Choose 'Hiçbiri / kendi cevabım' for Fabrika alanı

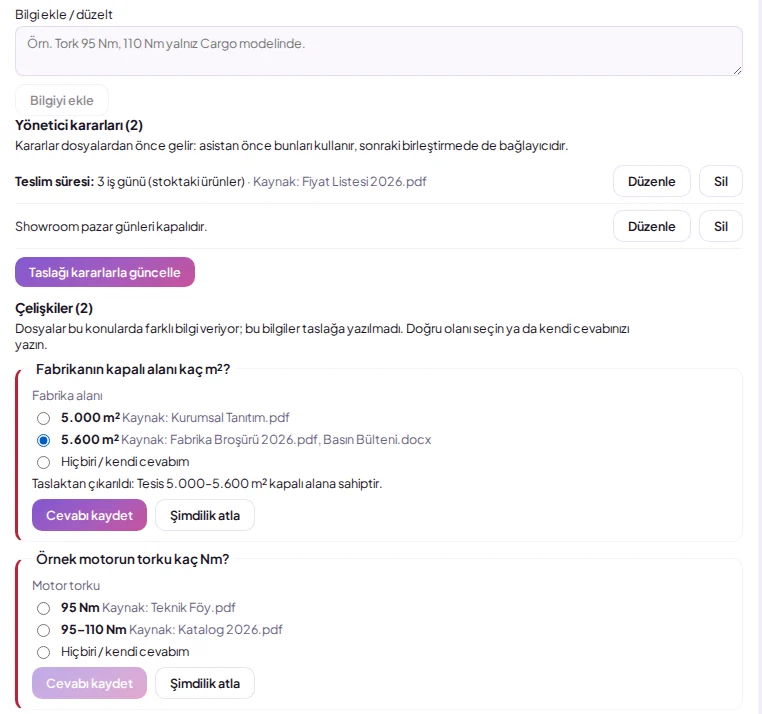(x=43, y=462)
